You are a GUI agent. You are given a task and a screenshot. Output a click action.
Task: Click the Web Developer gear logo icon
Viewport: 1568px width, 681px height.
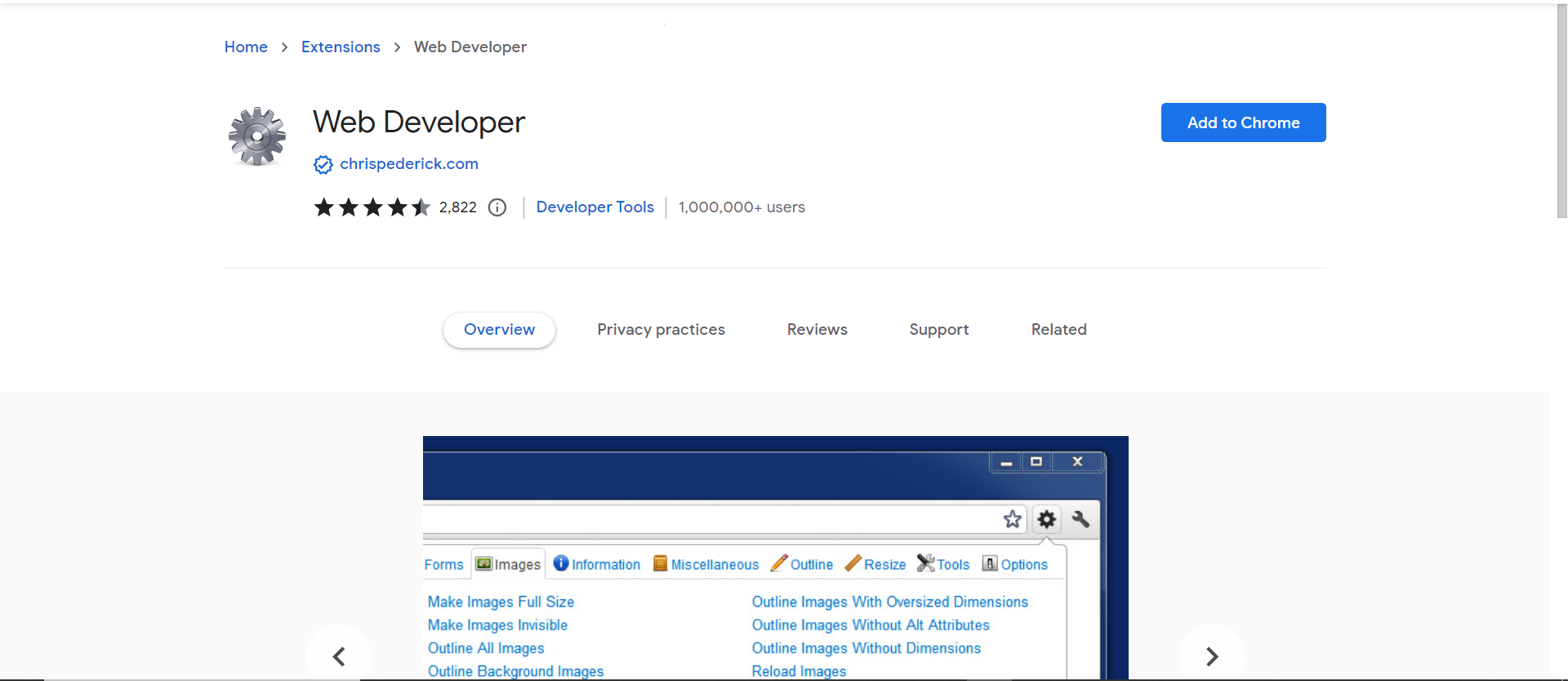257,136
